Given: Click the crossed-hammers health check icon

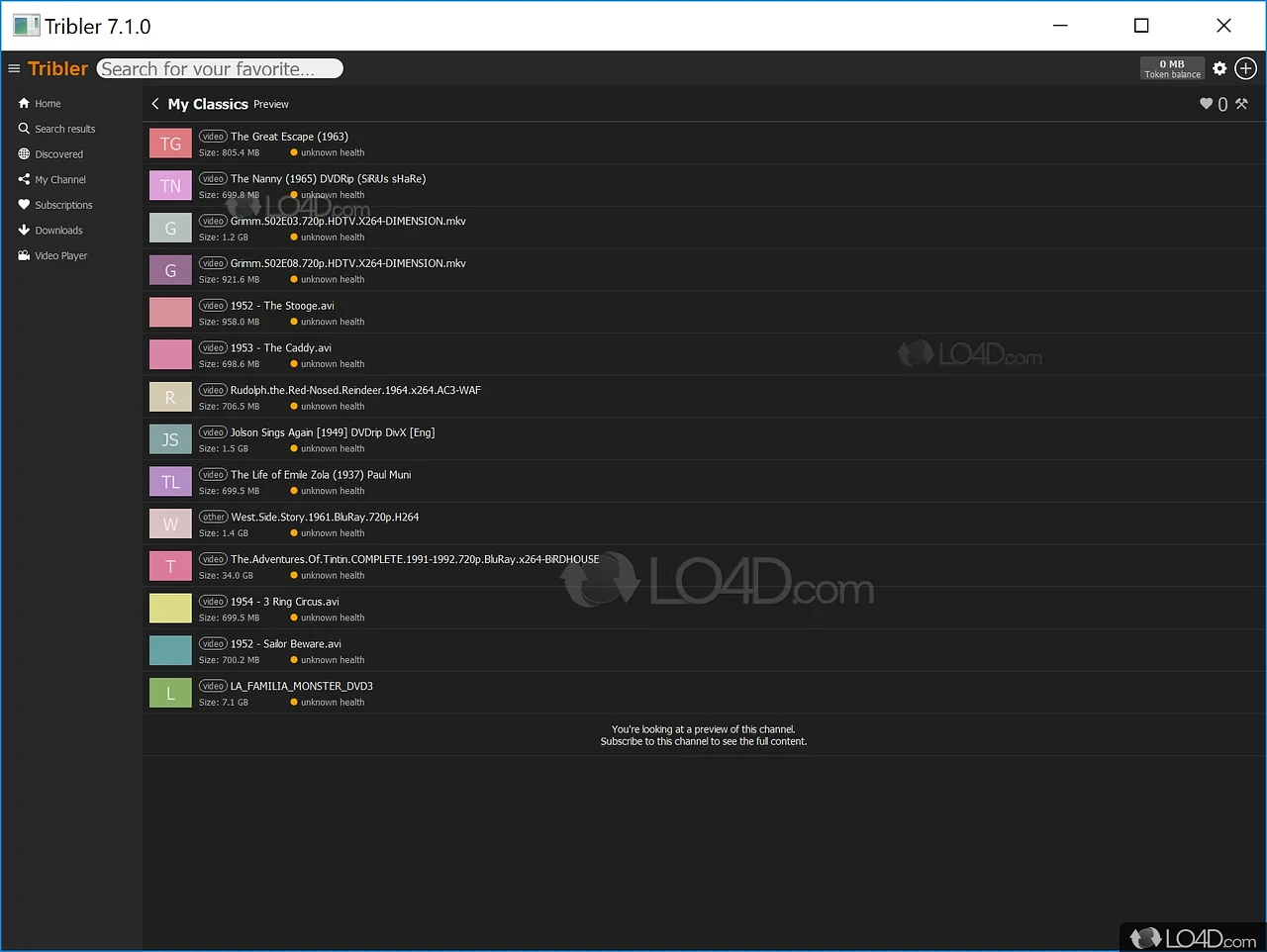Looking at the screenshot, I should pyautogui.click(x=1241, y=103).
